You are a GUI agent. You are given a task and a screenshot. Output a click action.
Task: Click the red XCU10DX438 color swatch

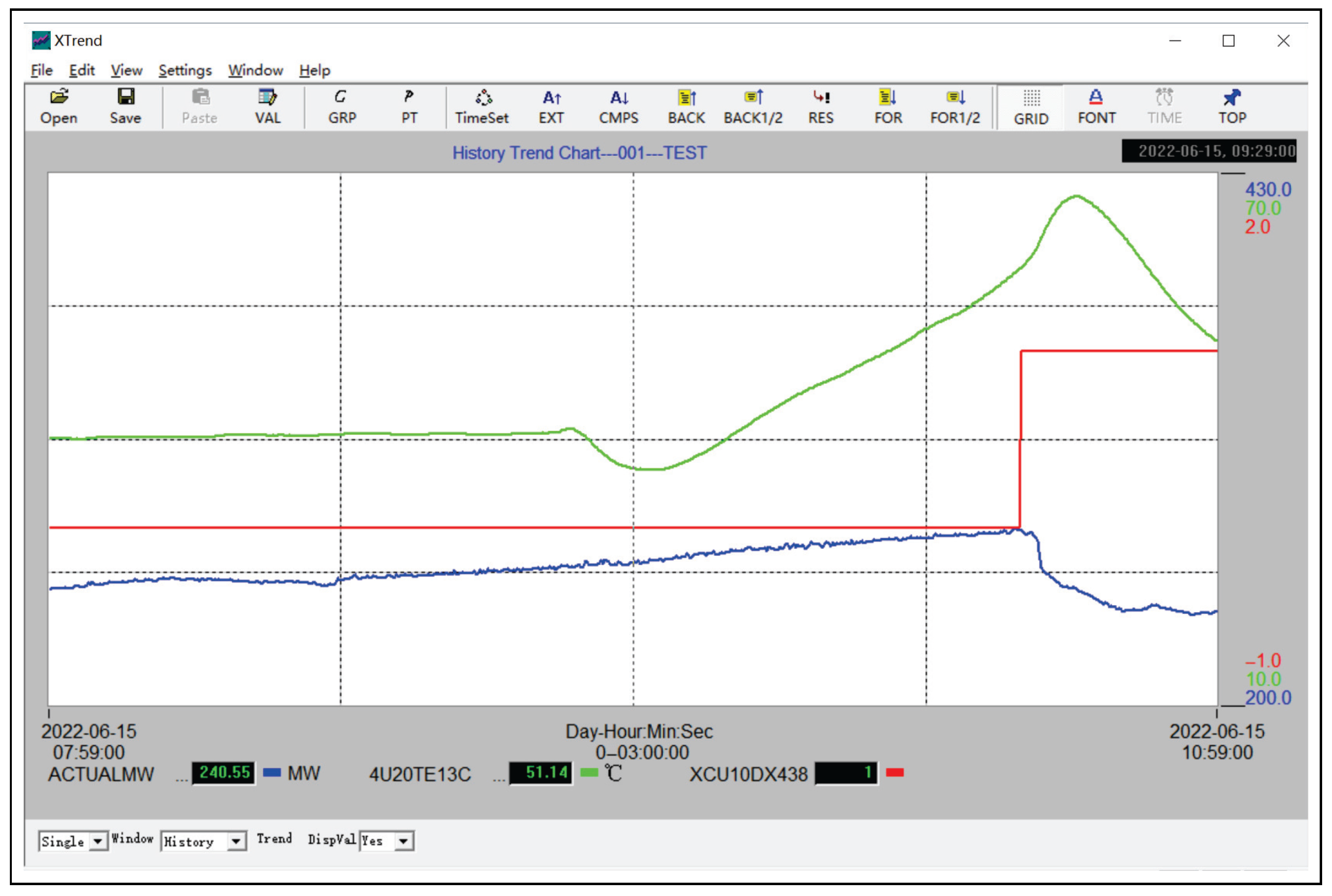pos(894,773)
